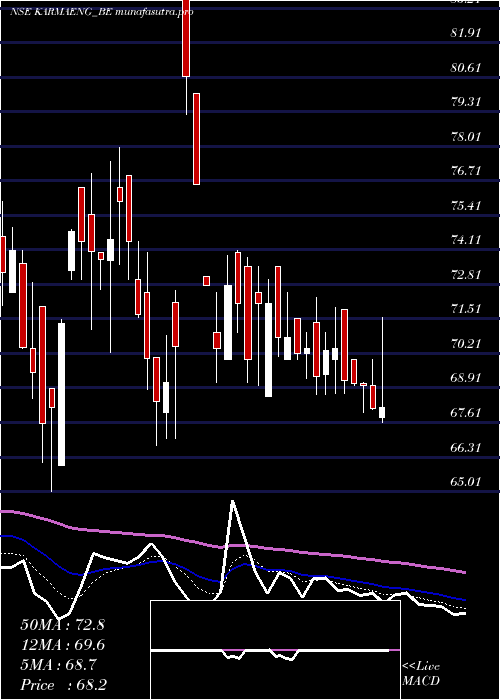The width and height of the screenshot is (500, 700).
Task: Click the 5MA : 68.7 readout
Action: point(57,665)
